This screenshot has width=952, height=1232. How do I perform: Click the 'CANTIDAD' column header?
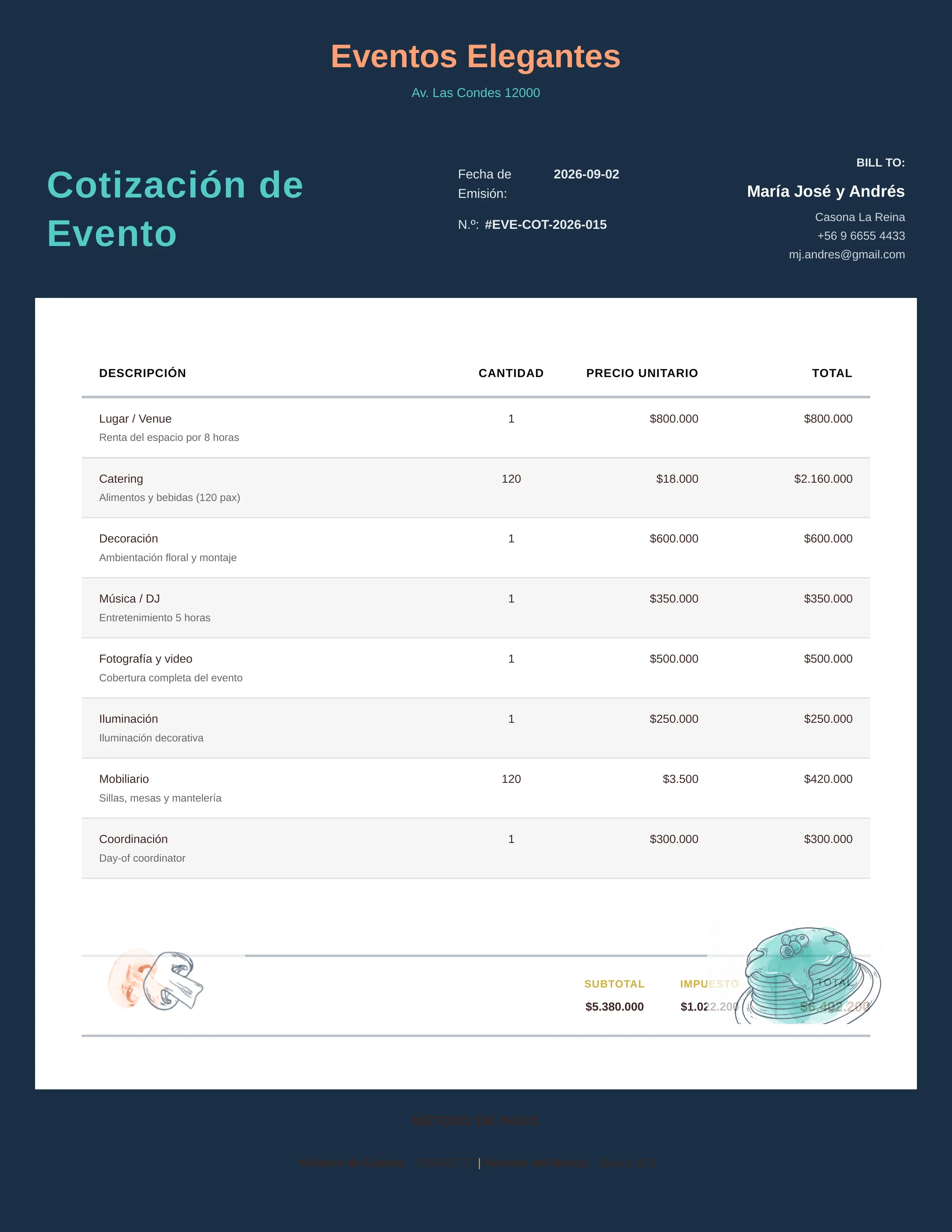click(x=511, y=373)
